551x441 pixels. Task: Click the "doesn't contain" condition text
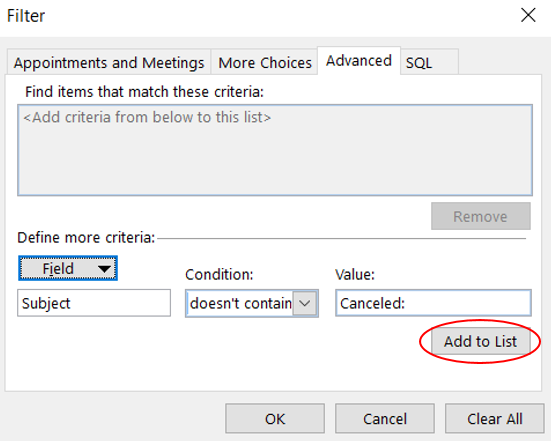(x=240, y=303)
